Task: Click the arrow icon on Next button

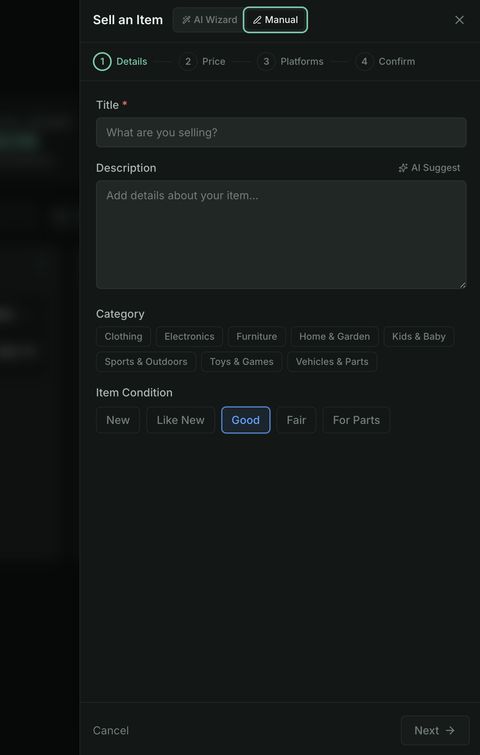Action: click(x=450, y=730)
